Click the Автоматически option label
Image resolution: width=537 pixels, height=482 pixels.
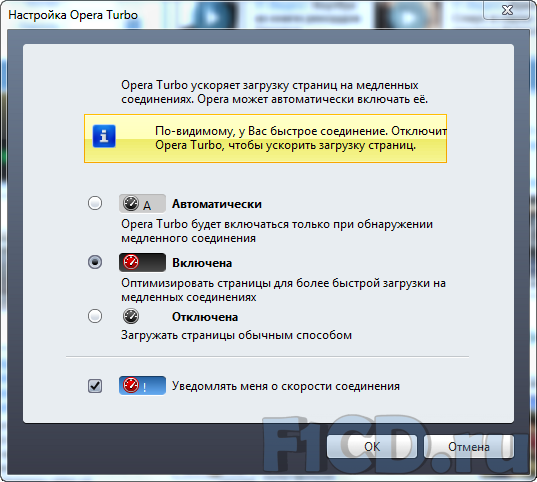point(217,204)
